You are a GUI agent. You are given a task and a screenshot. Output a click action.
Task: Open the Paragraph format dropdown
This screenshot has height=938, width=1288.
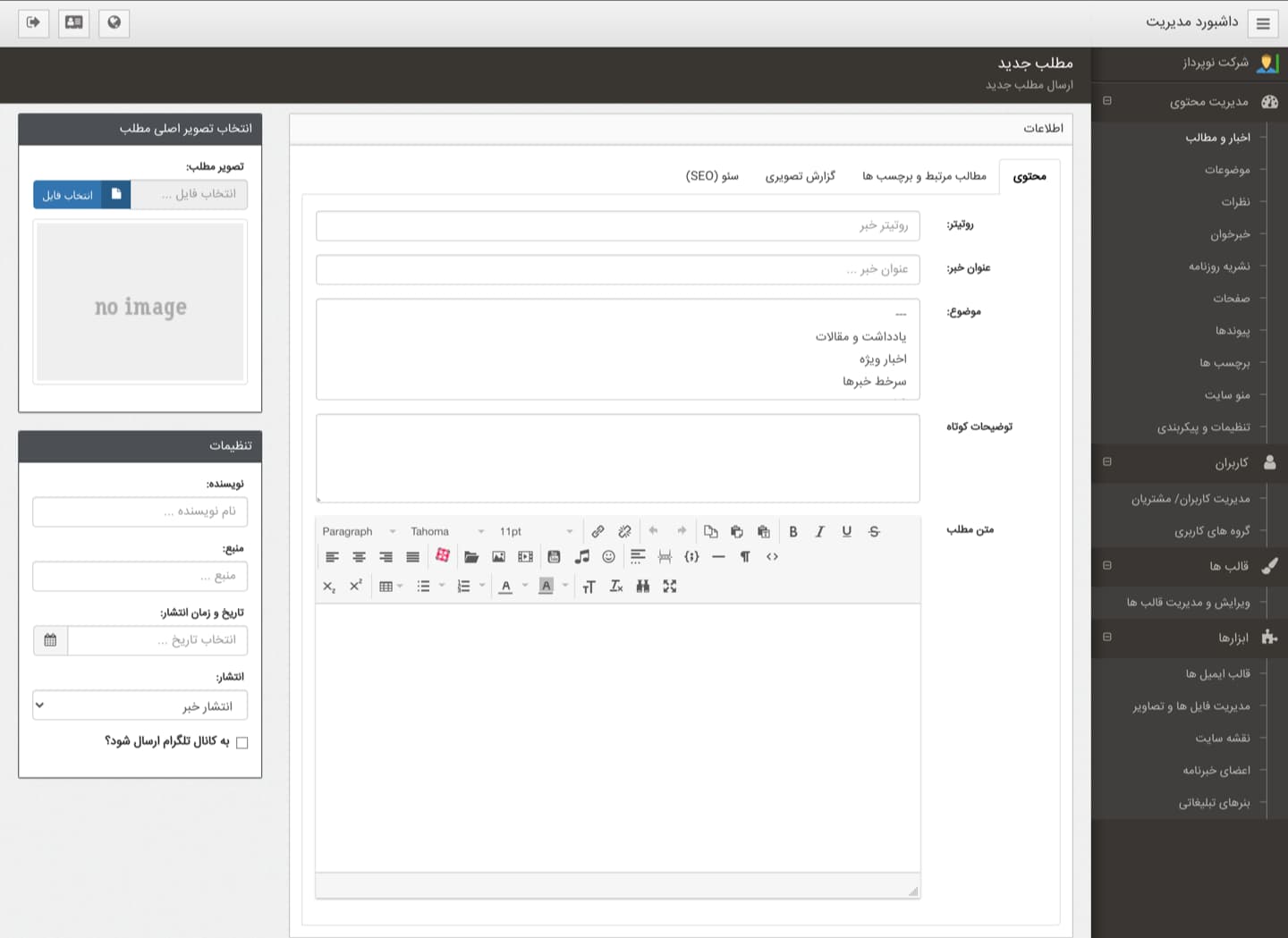click(358, 531)
